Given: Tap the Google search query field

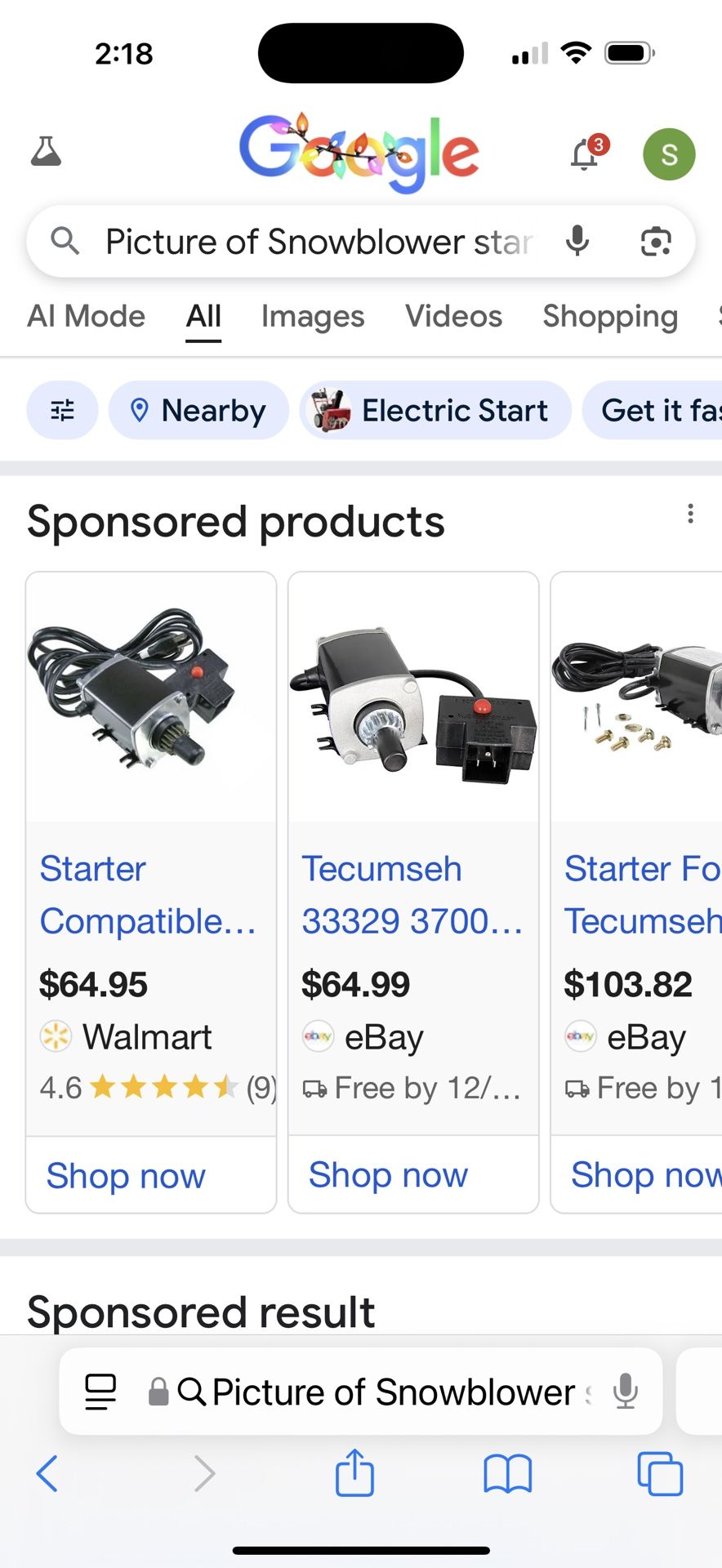Looking at the screenshot, I should [319, 242].
